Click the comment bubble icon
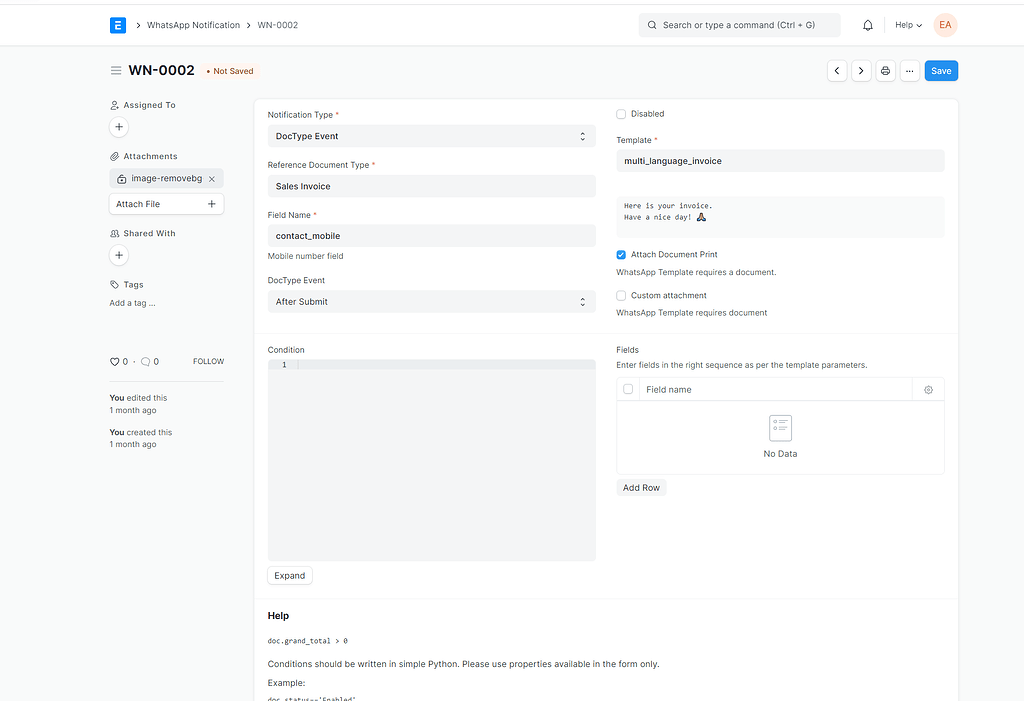Image resolution: width=1024 pixels, height=701 pixels. click(x=146, y=362)
